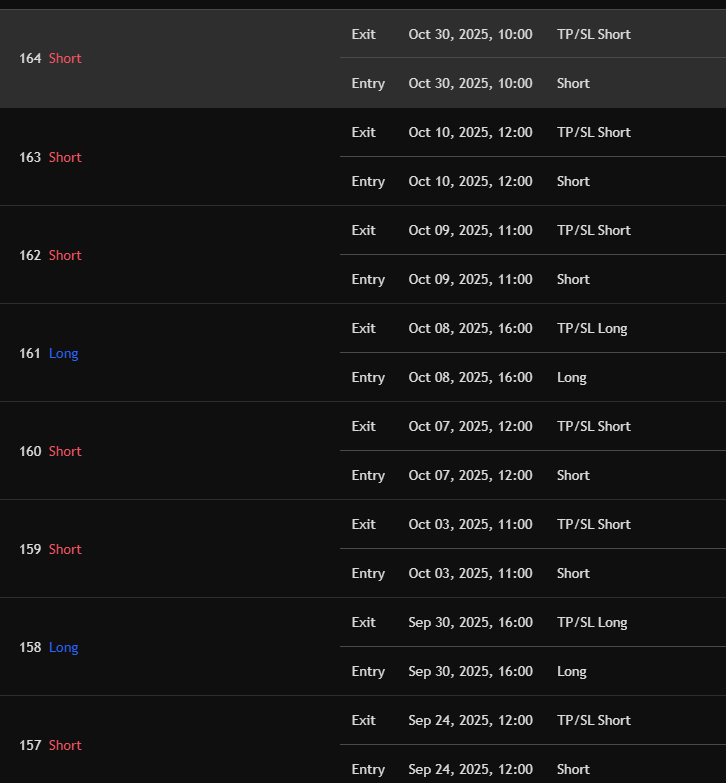Select trade number 160
Image resolution: width=726 pixels, height=783 pixels.
[x=30, y=451]
